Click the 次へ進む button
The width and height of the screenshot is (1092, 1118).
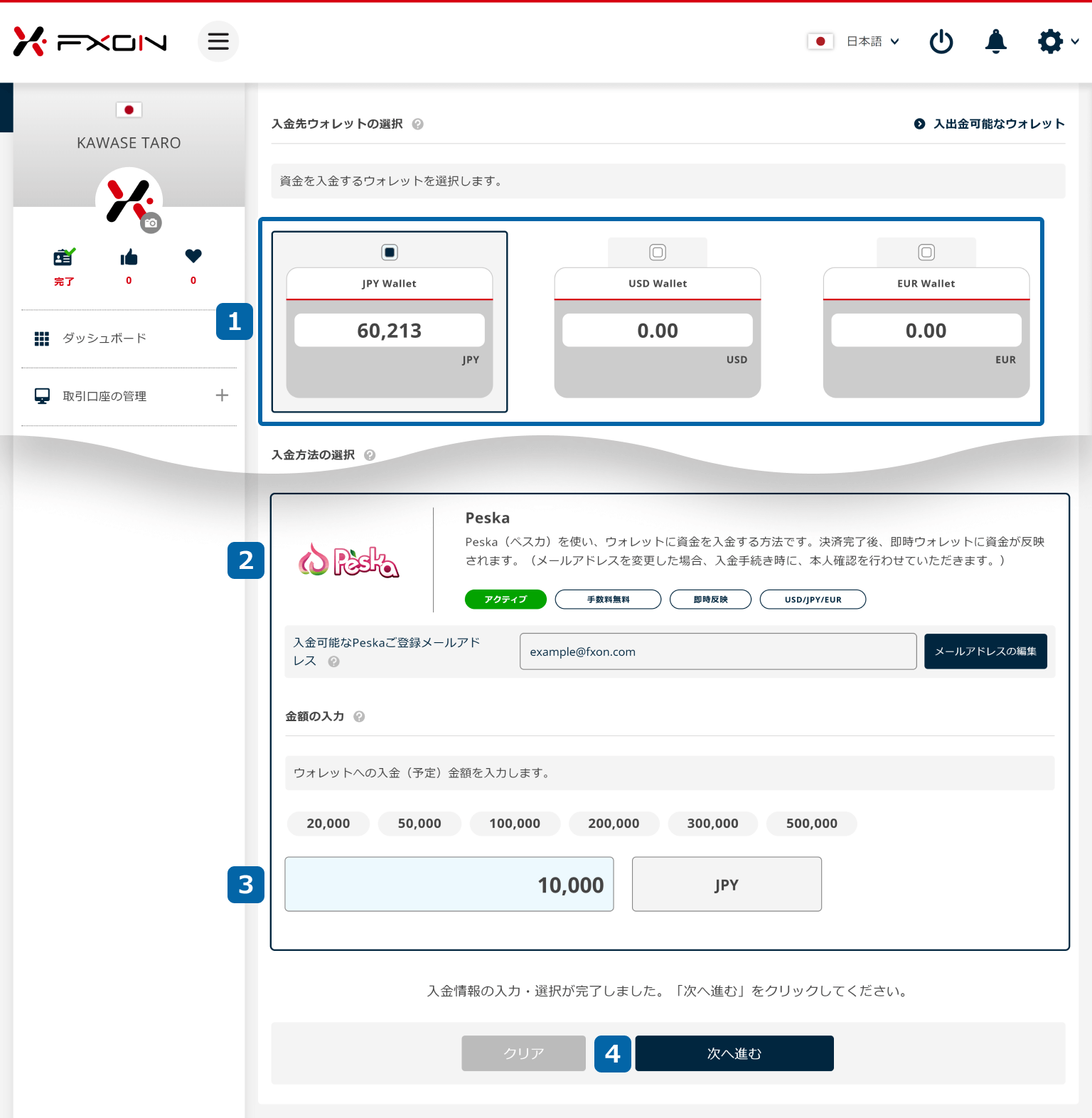(x=734, y=1053)
